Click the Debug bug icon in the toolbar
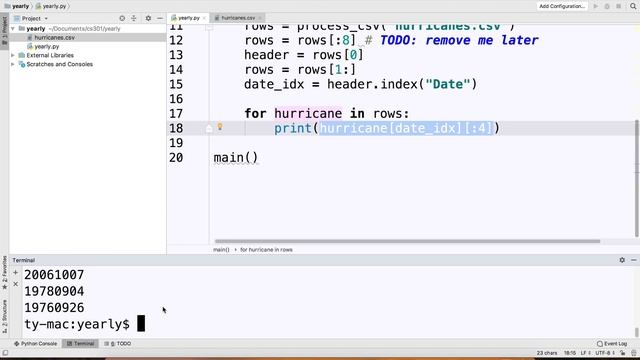This screenshot has height=360, width=640. 607,6
